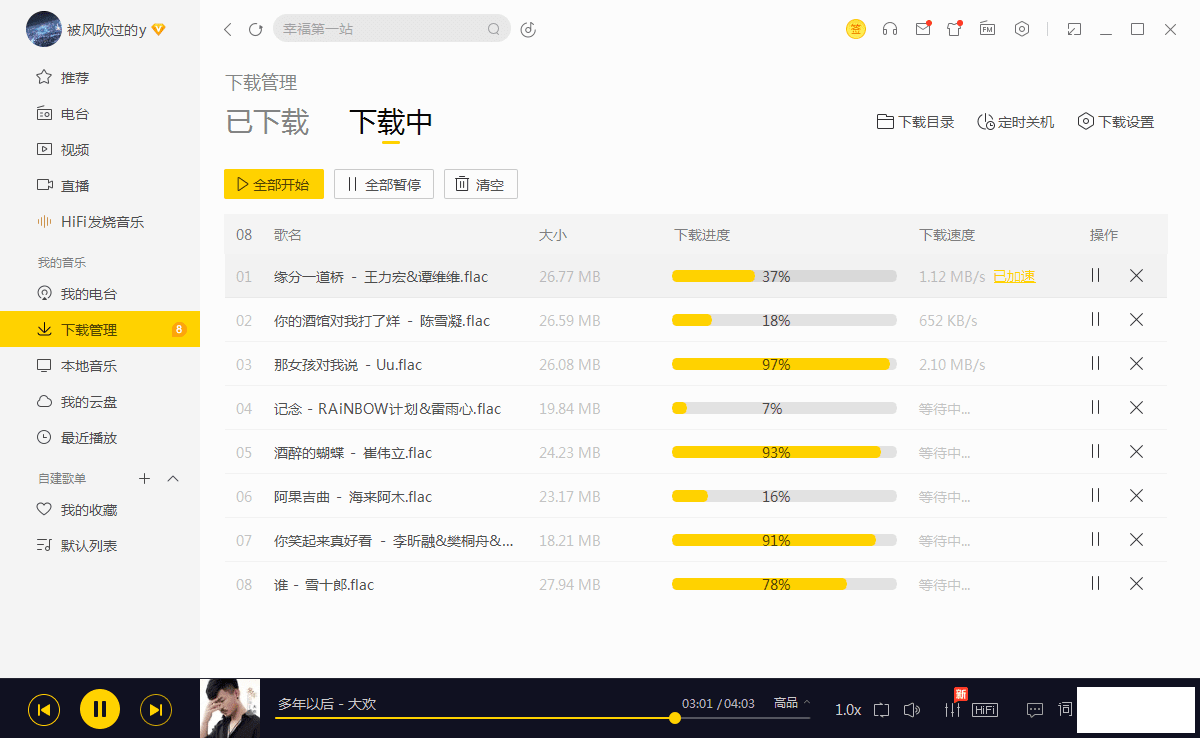Toggle the loop playback mode icon
The height and width of the screenshot is (738, 1200).
pos(881,710)
